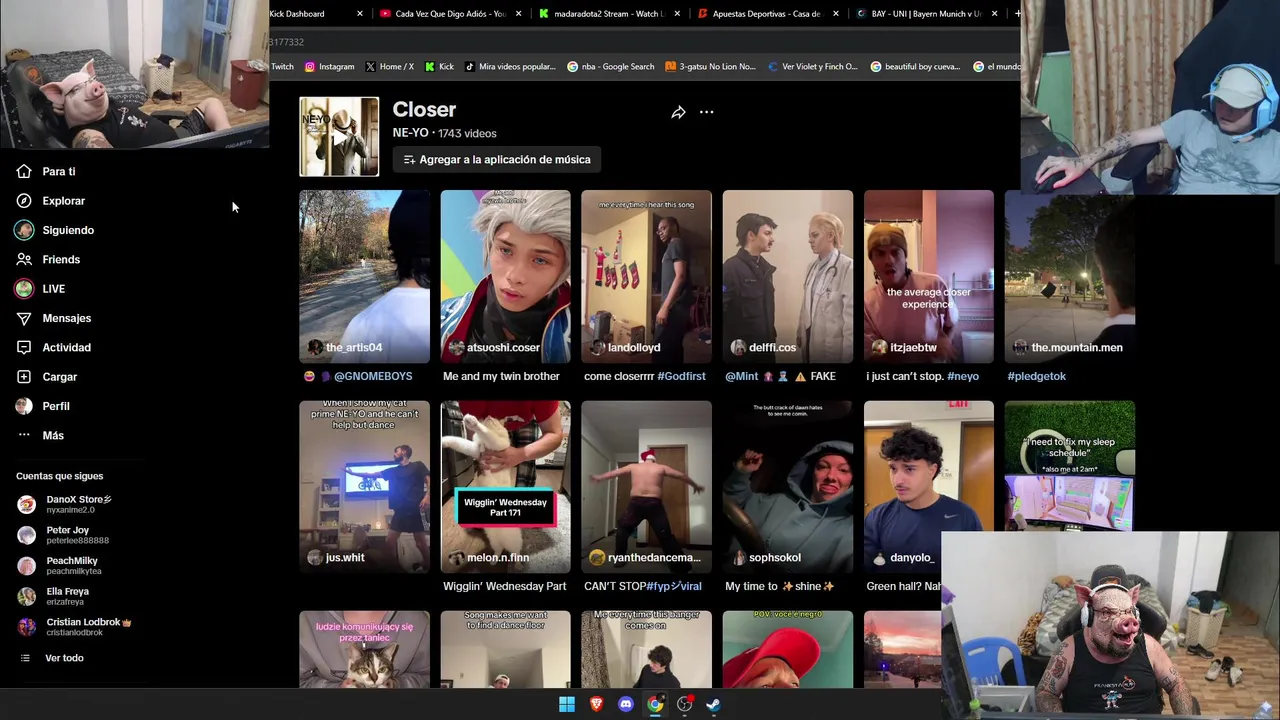Open Mira videos popular TikTok bookmark
The height and width of the screenshot is (720, 1280).
click(509, 67)
